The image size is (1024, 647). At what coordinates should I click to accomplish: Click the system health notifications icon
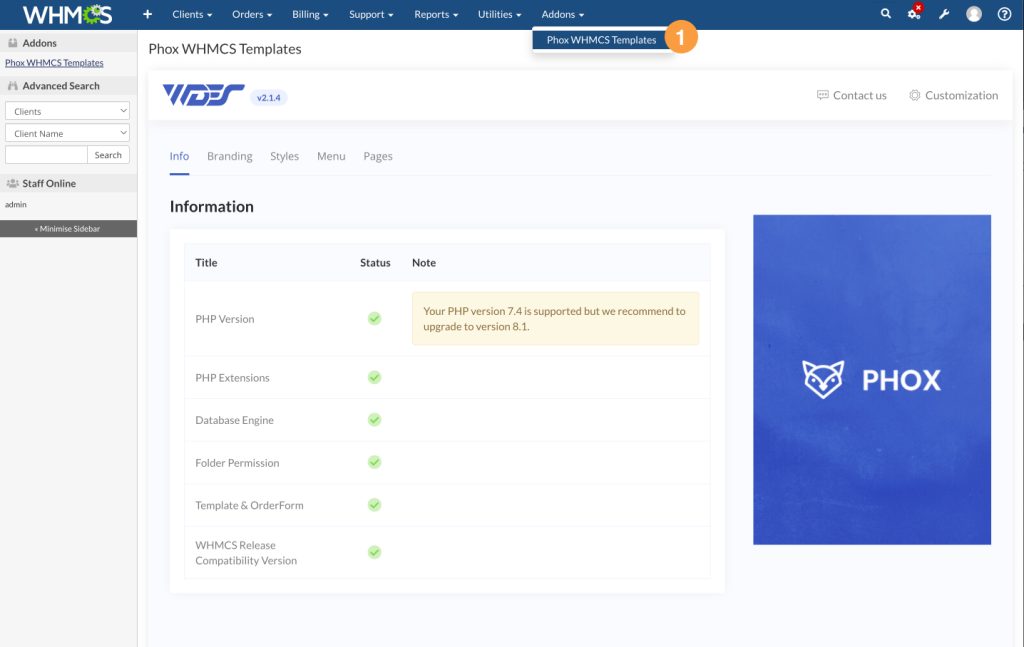tap(913, 14)
